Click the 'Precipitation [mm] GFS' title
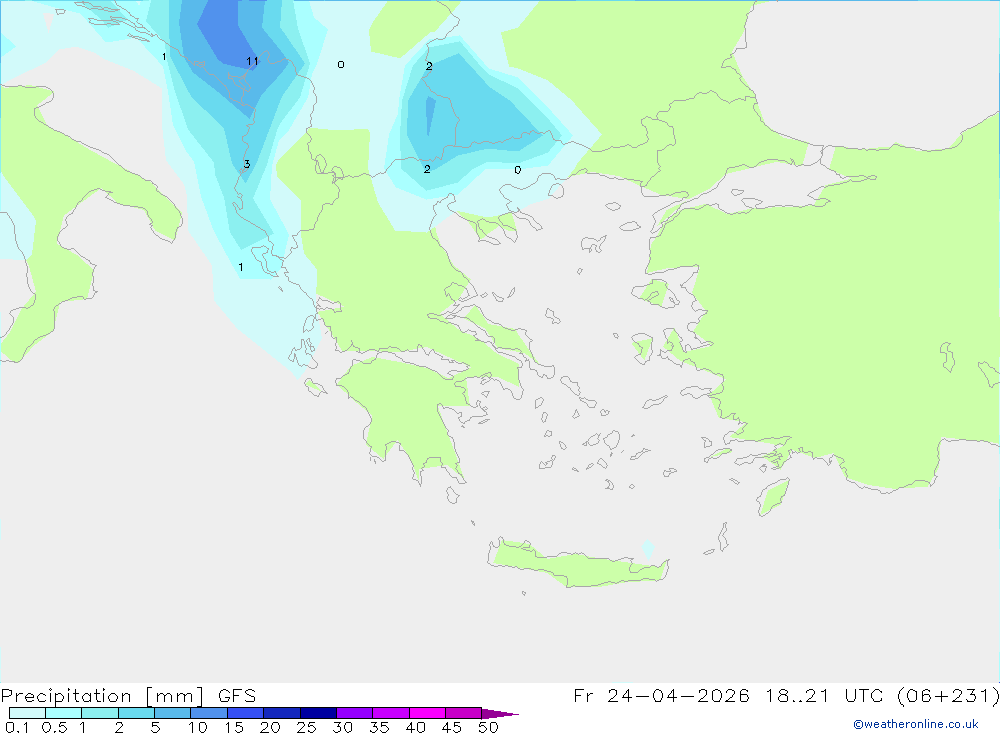This screenshot has height=733, width=1000. pyautogui.click(x=128, y=695)
